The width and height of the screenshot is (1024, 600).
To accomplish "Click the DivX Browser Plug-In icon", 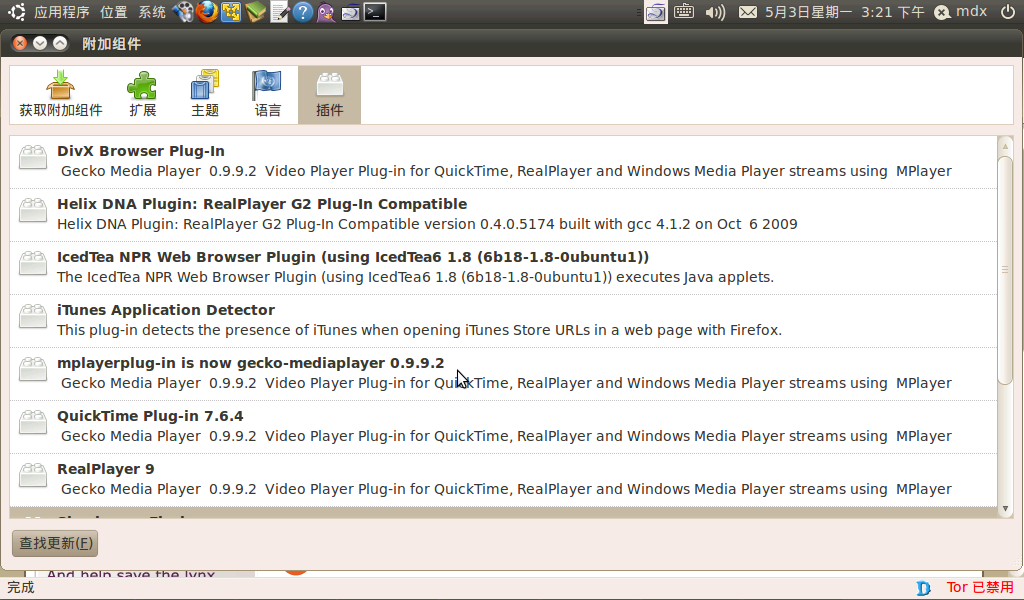I will [33, 157].
